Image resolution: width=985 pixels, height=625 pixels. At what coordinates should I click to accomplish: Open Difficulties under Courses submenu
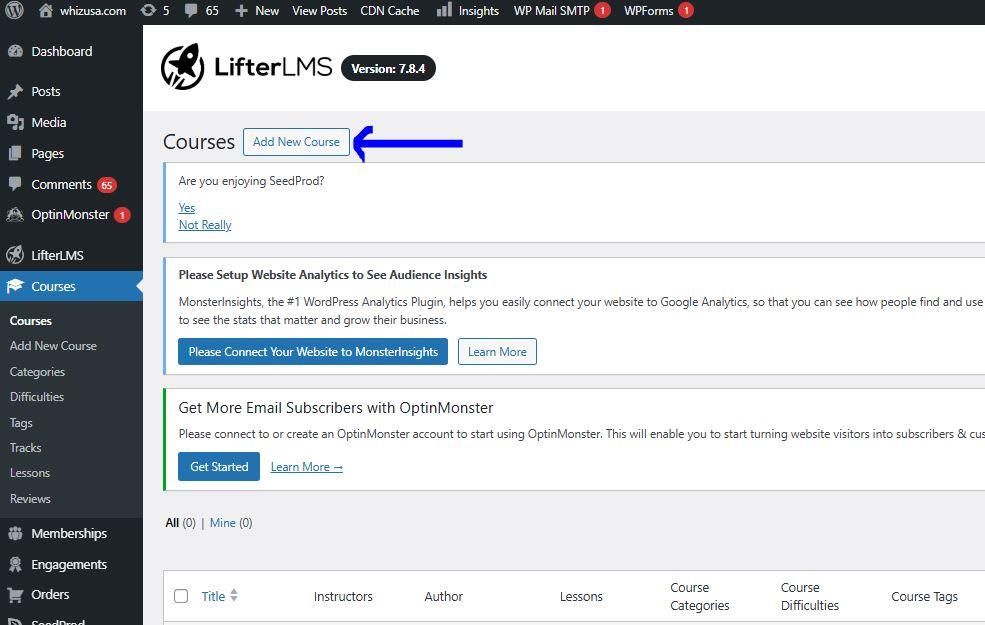[x=37, y=397]
